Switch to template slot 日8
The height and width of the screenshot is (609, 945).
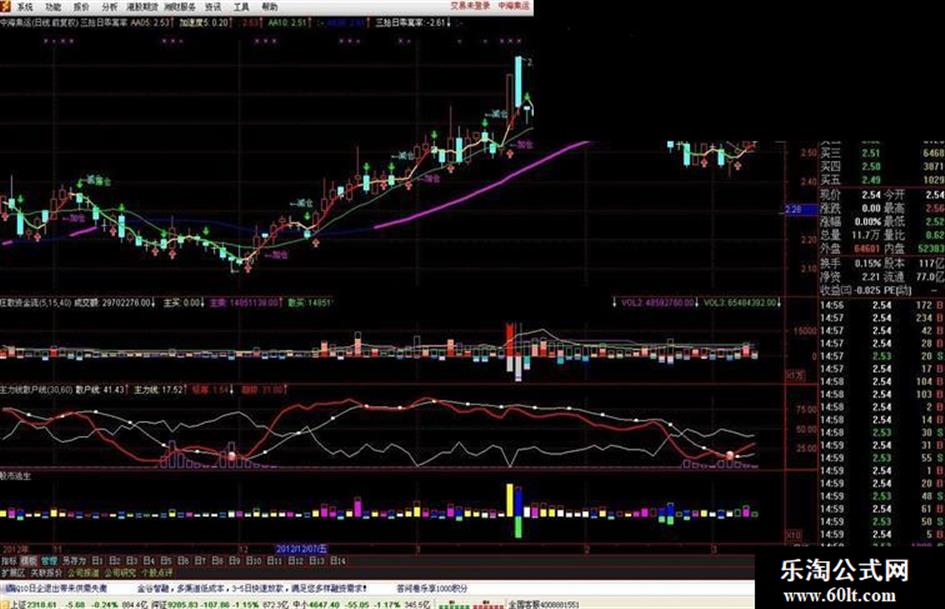[x=218, y=561]
